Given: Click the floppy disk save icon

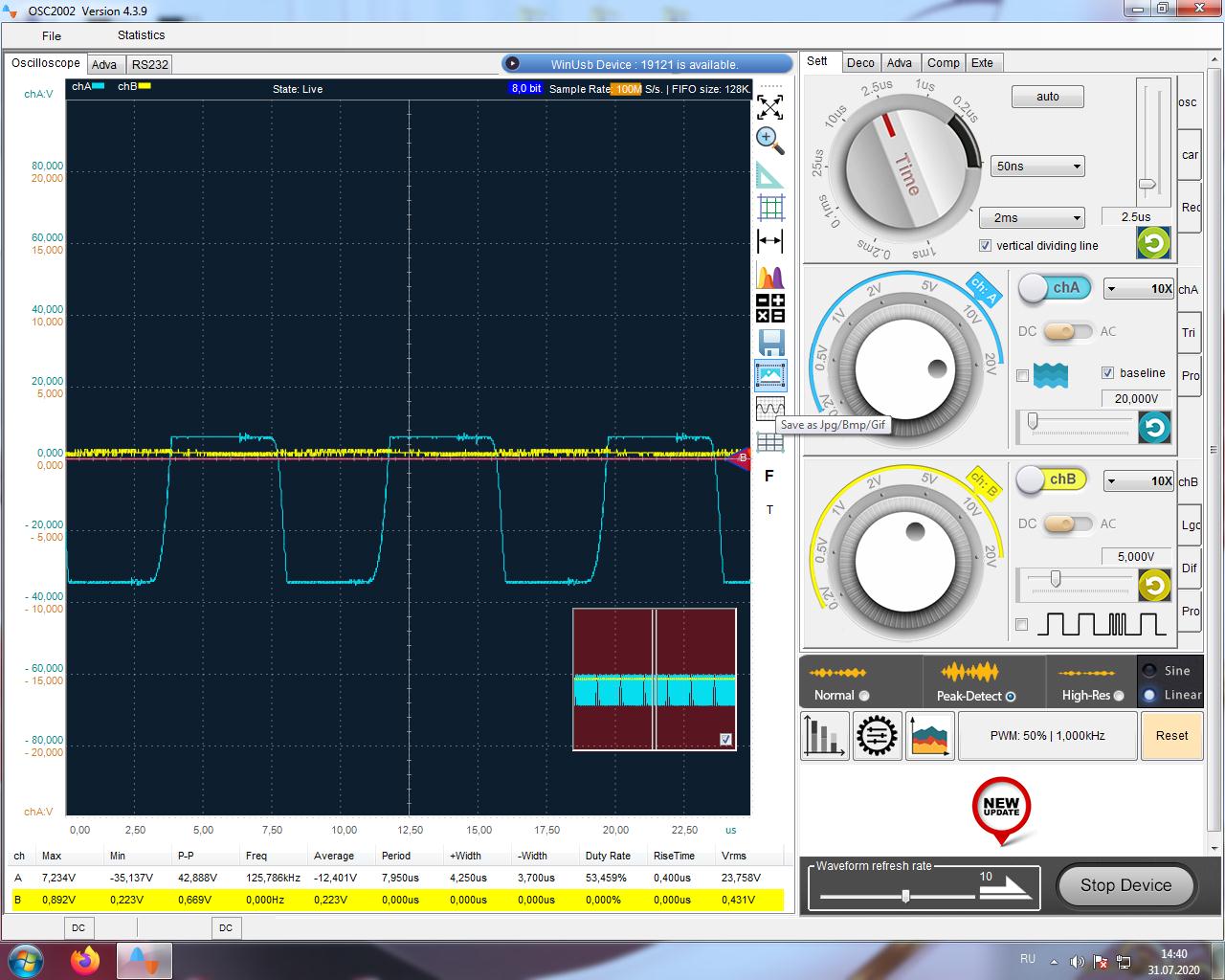Looking at the screenshot, I should (770, 343).
